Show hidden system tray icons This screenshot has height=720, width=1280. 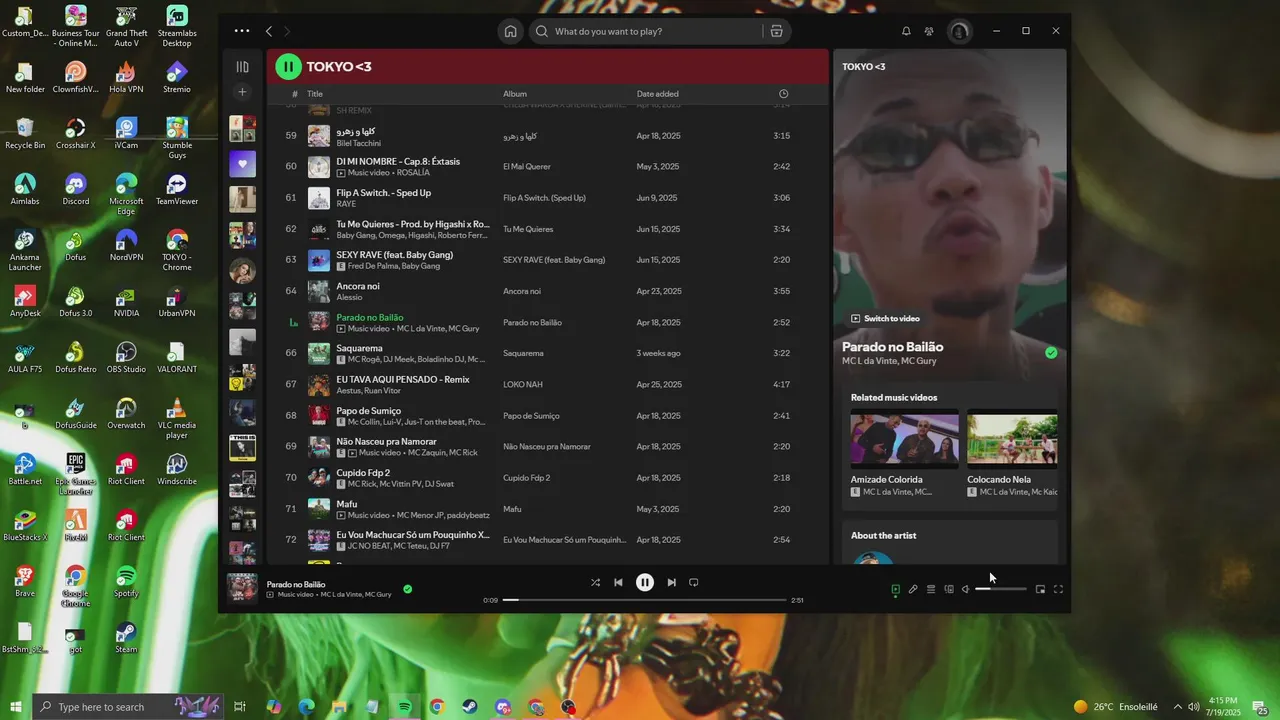1177,707
